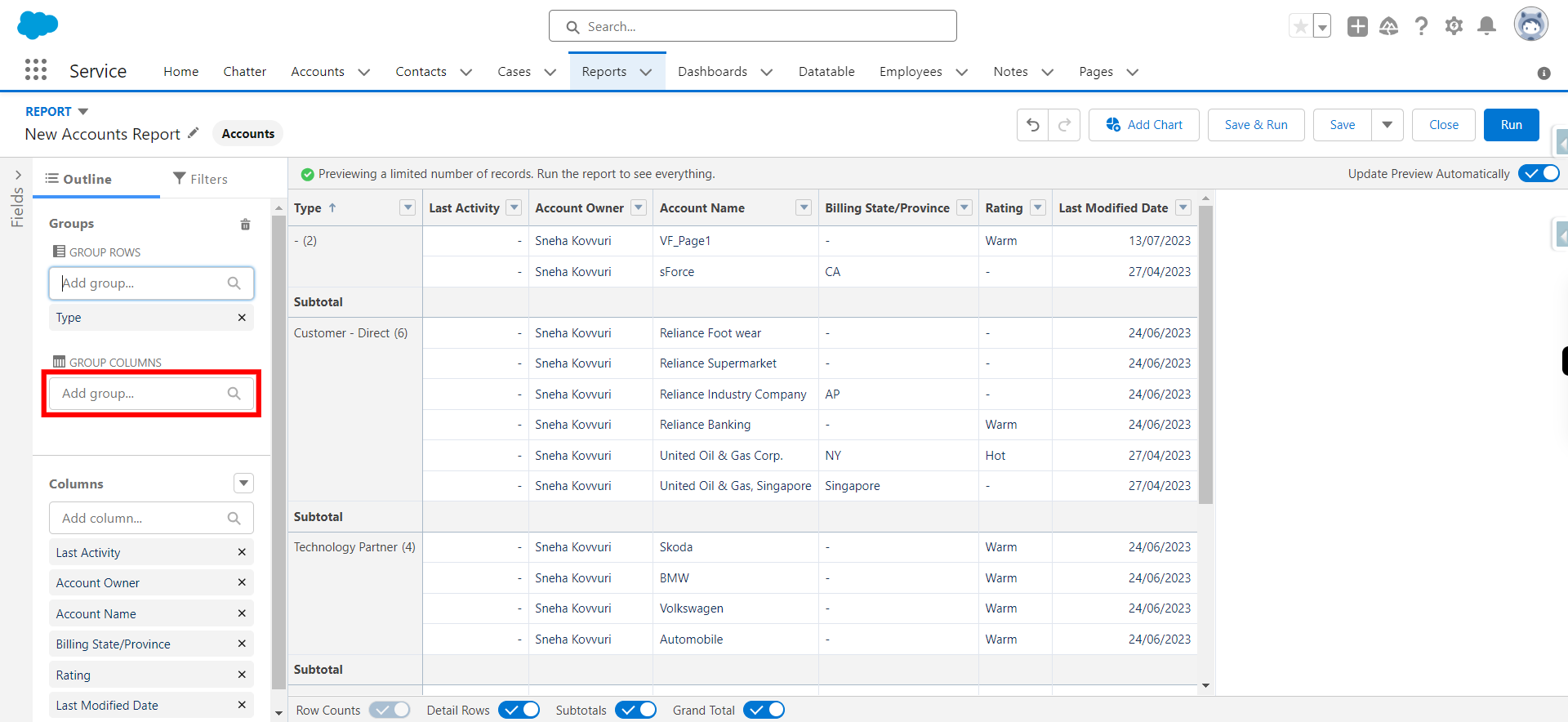Screen dimensions: 1568x722
Task: Open the Last Activity column dropdown
Action: [x=514, y=207]
